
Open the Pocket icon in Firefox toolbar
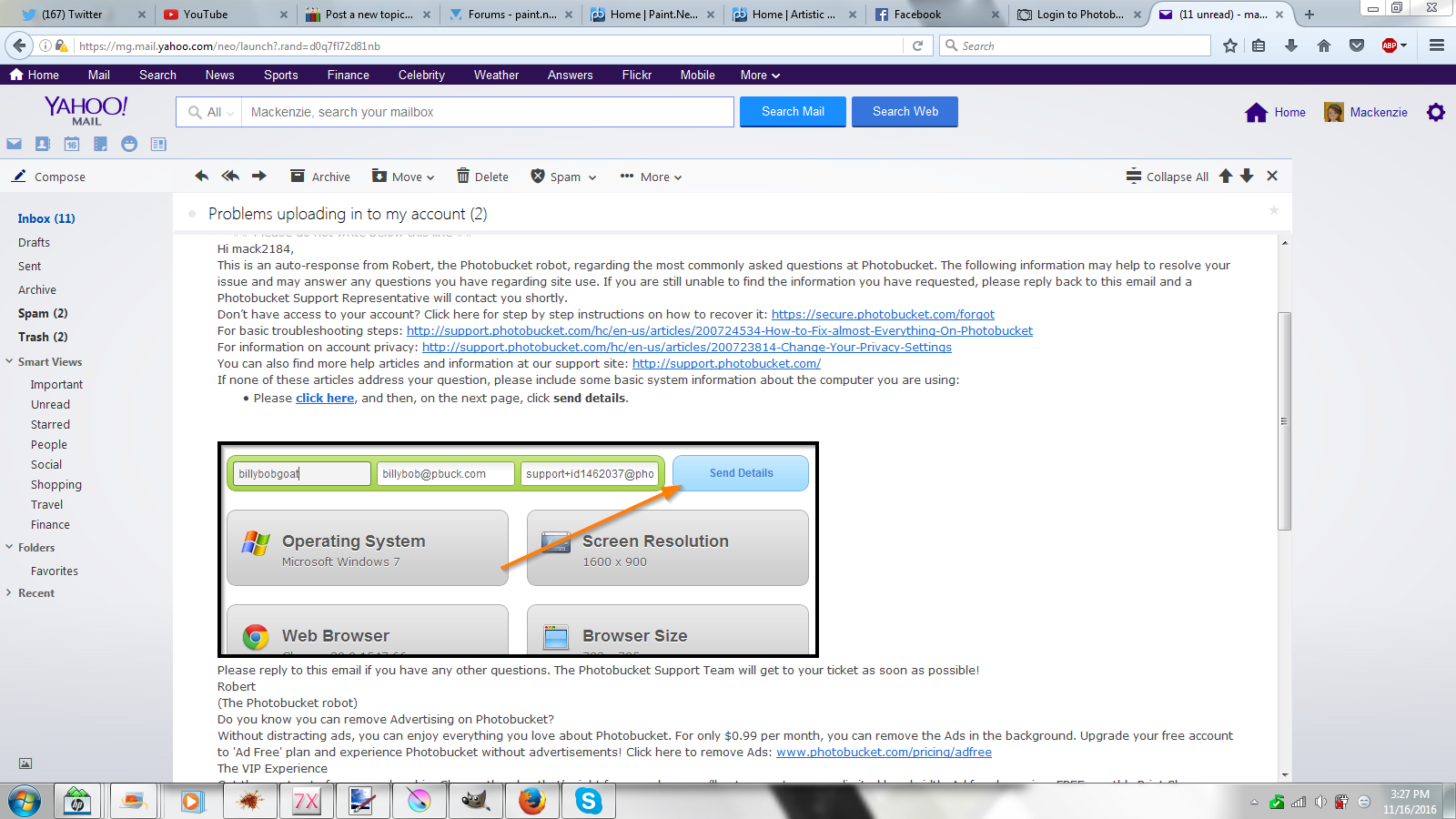(1357, 45)
